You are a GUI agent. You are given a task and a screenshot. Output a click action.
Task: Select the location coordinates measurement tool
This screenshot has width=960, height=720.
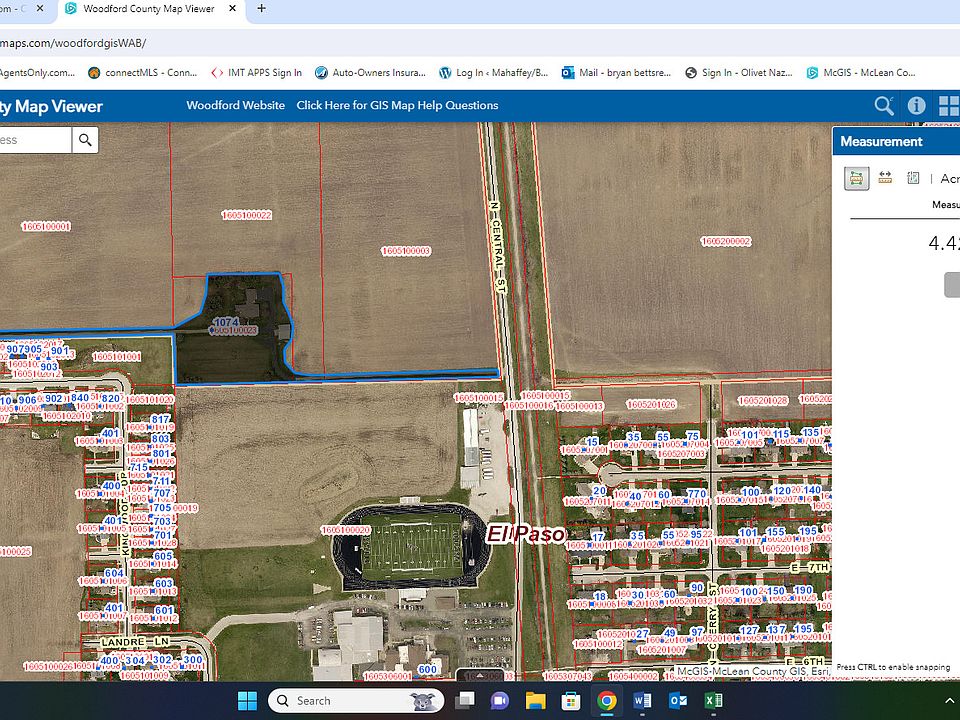913,178
